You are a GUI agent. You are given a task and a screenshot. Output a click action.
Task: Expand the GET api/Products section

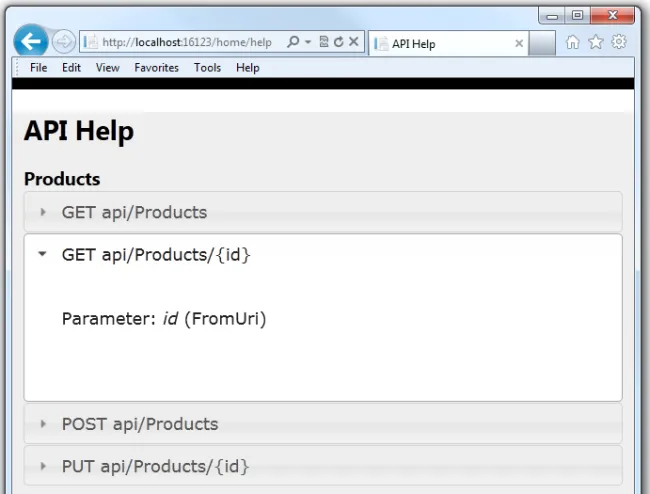pos(134,212)
